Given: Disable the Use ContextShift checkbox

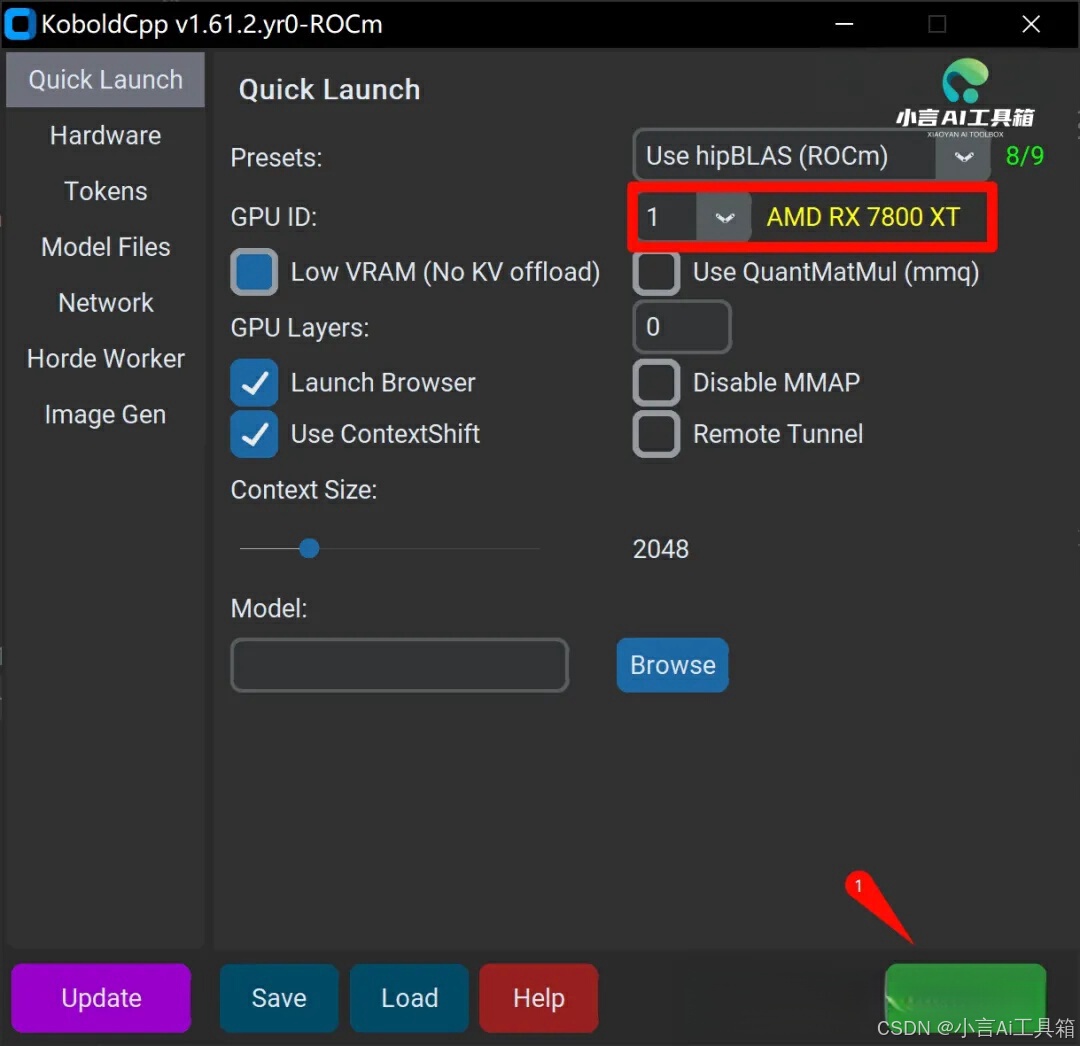Looking at the screenshot, I should tap(254, 435).
